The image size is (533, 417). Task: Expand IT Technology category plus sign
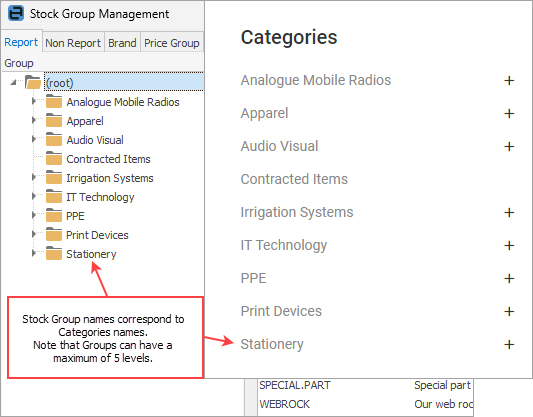pos(509,245)
